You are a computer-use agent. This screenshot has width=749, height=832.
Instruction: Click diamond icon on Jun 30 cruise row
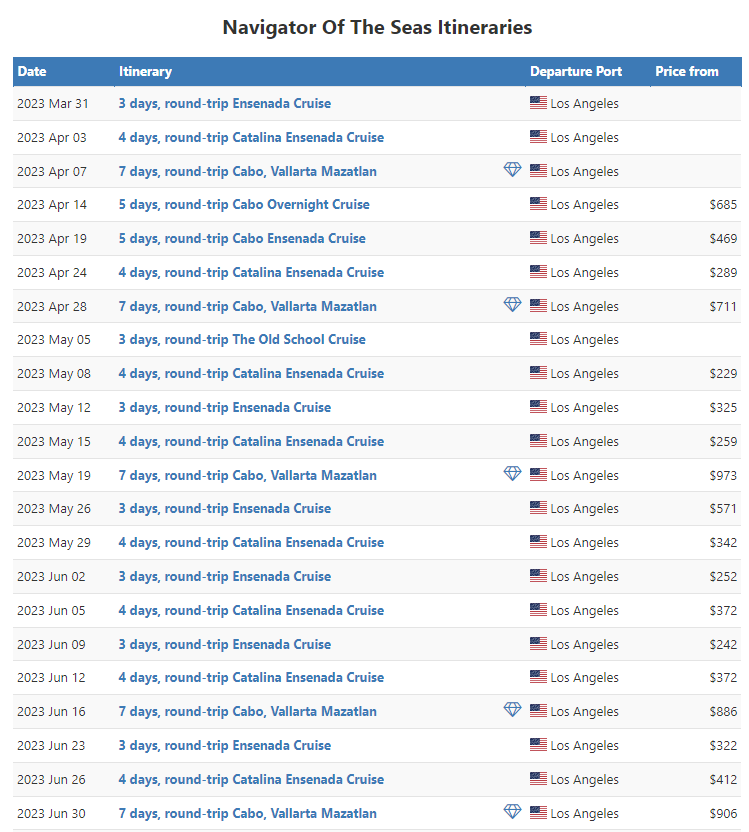tap(512, 811)
